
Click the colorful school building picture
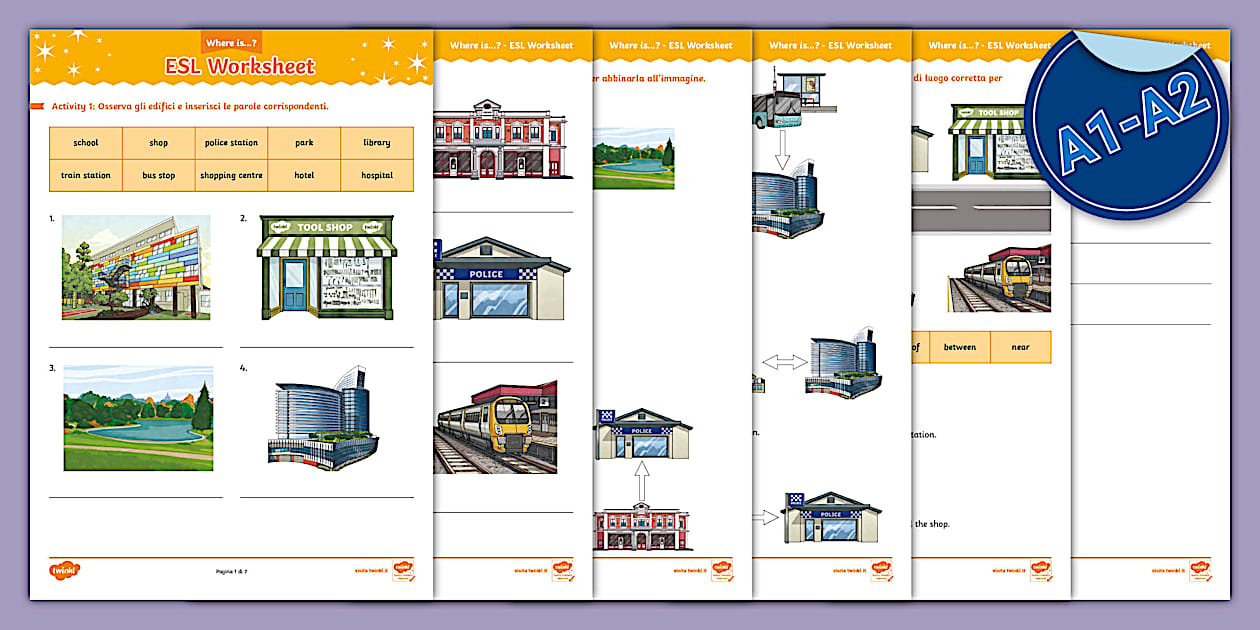136,267
